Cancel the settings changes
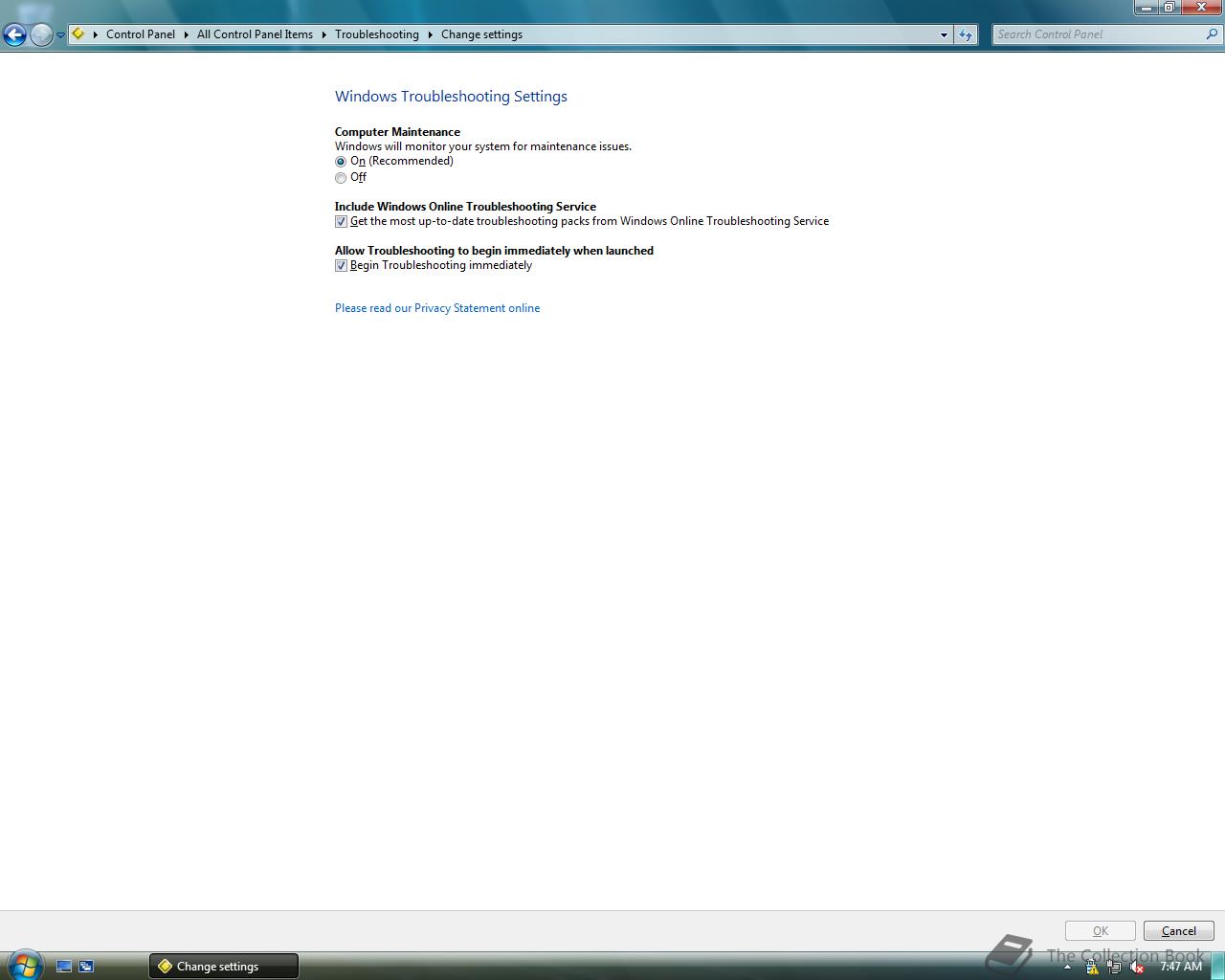This screenshot has width=1225, height=980. [1179, 931]
